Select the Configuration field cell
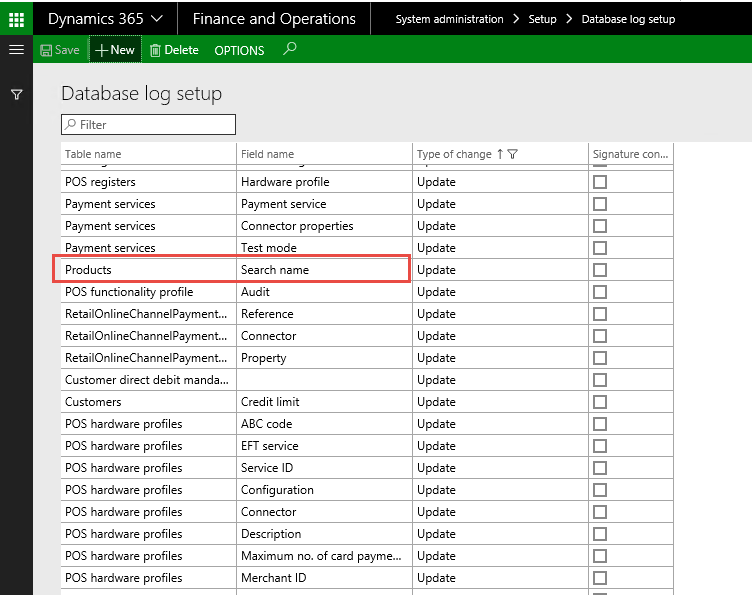 (x=324, y=490)
